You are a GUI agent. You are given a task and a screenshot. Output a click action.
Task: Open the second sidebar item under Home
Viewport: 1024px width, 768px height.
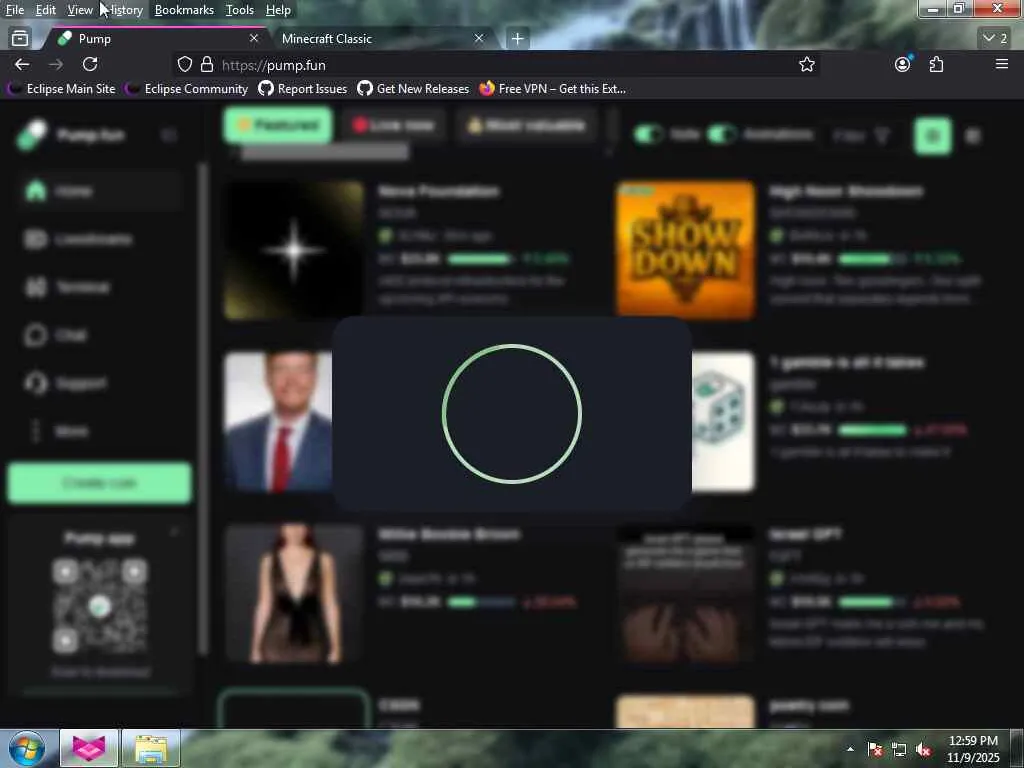click(99, 239)
